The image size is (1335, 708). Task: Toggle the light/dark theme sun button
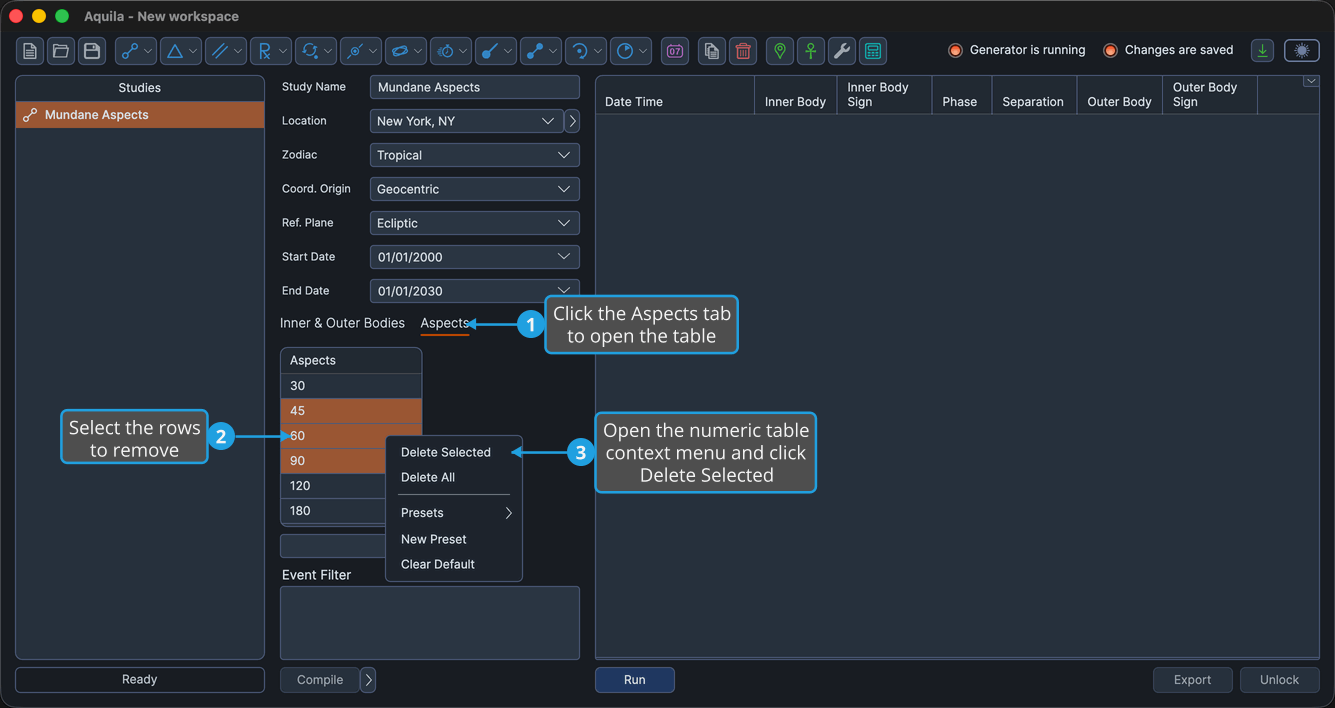pyautogui.click(x=1302, y=51)
